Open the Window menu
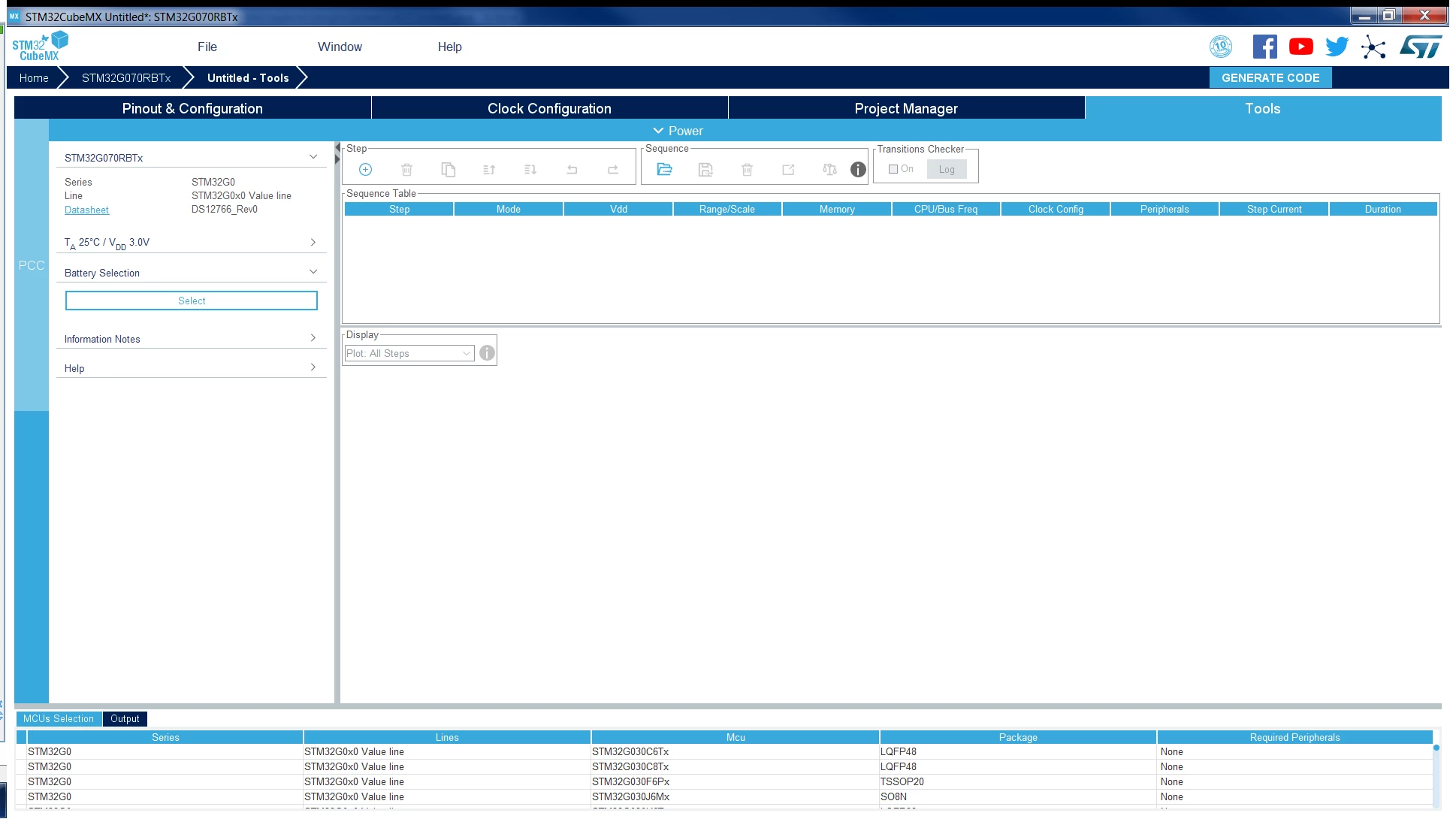The height and width of the screenshot is (825, 1456). [x=340, y=47]
